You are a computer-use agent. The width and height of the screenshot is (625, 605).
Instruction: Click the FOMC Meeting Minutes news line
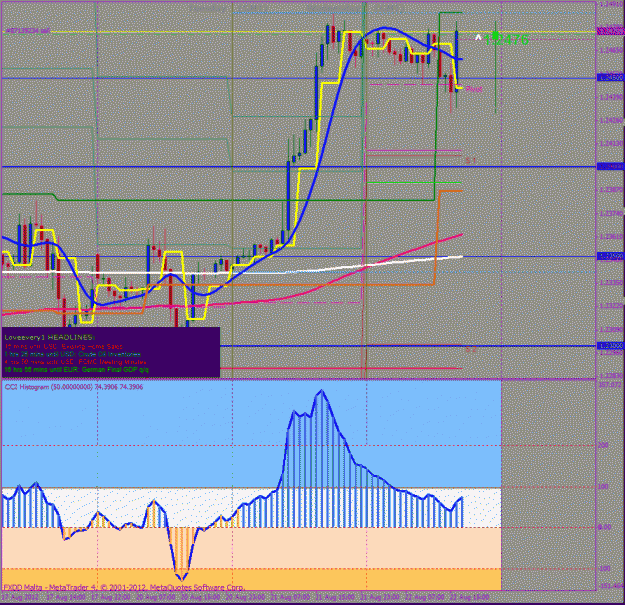click(75, 362)
